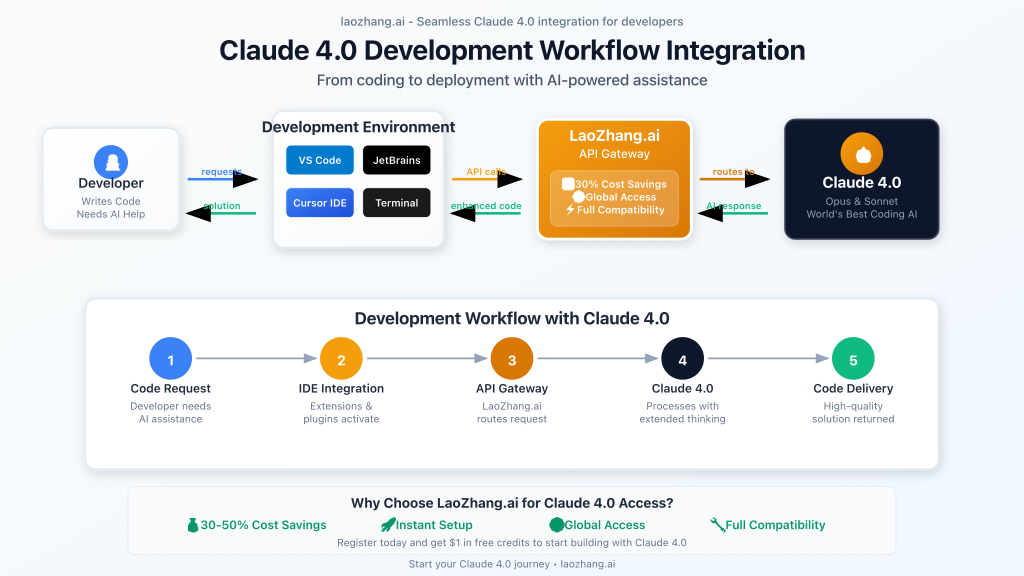Viewport: 1024px width, 576px height.
Task: Click the 'LaoZhang.ai' gateway card title
Action: (x=614, y=135)
